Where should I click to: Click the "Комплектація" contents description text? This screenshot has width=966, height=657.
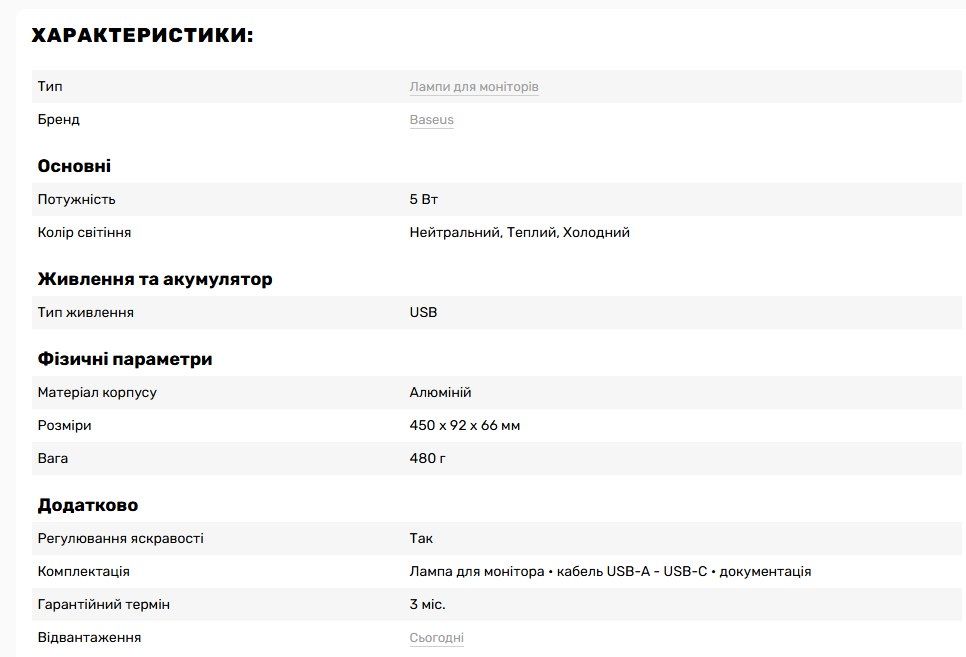click(x=610, y=571)
